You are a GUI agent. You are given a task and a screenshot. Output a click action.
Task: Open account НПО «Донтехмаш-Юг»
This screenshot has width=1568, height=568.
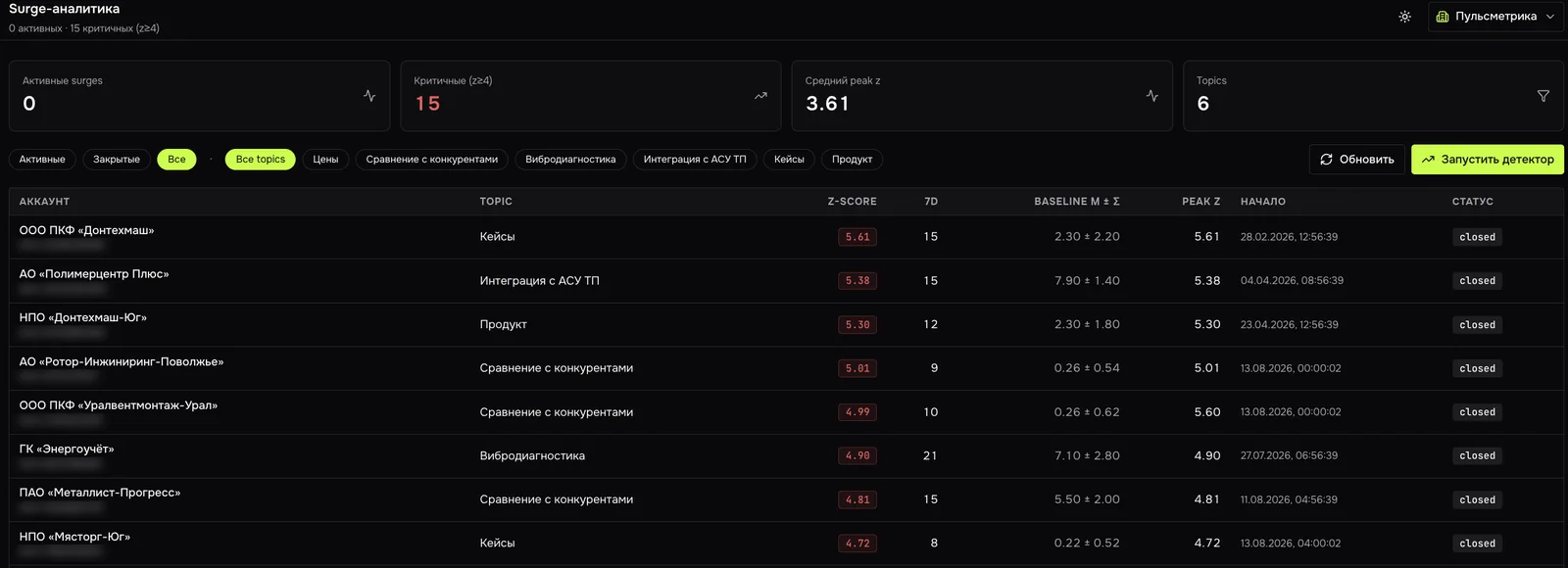[83, 317]
